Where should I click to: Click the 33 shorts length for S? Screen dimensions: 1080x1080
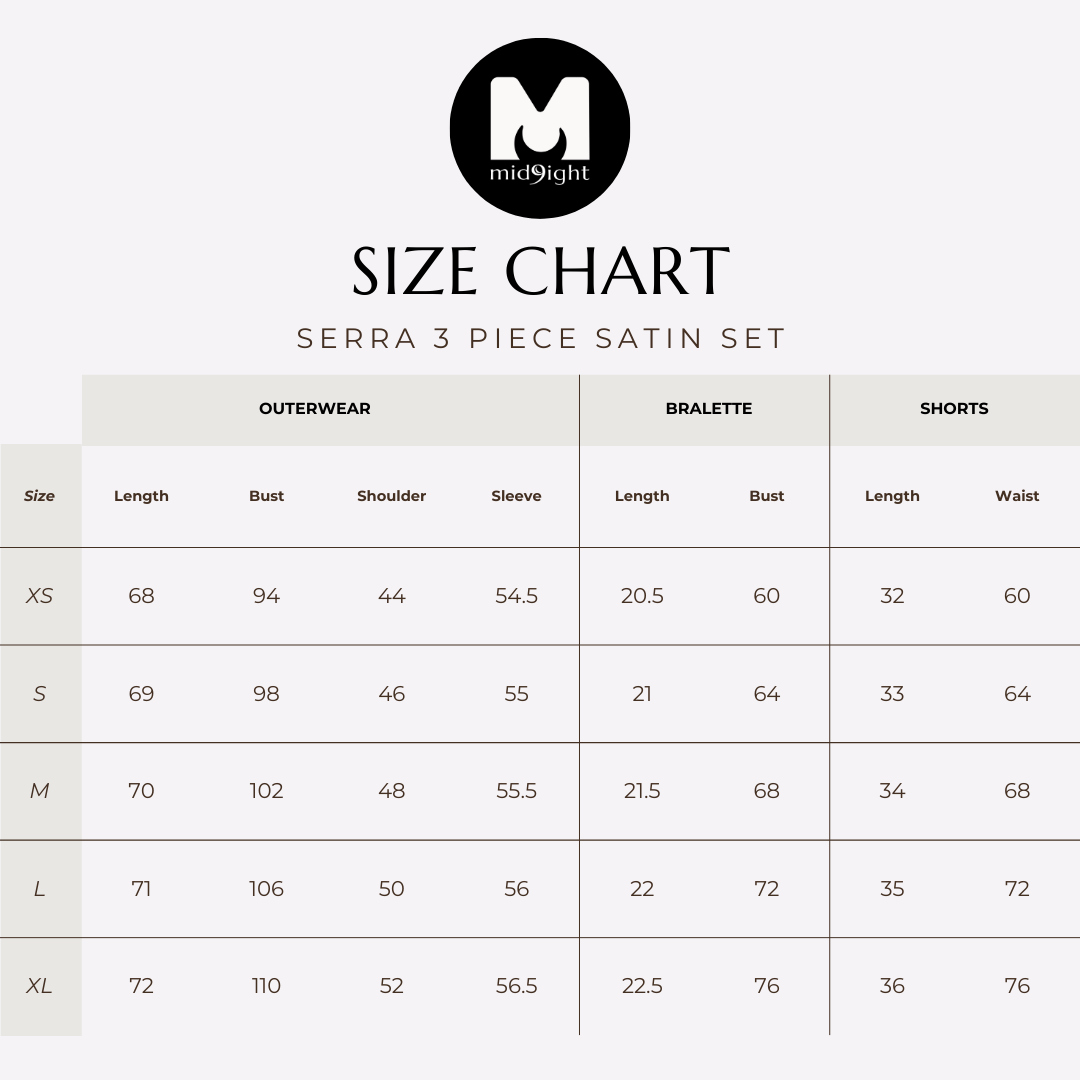892,694
